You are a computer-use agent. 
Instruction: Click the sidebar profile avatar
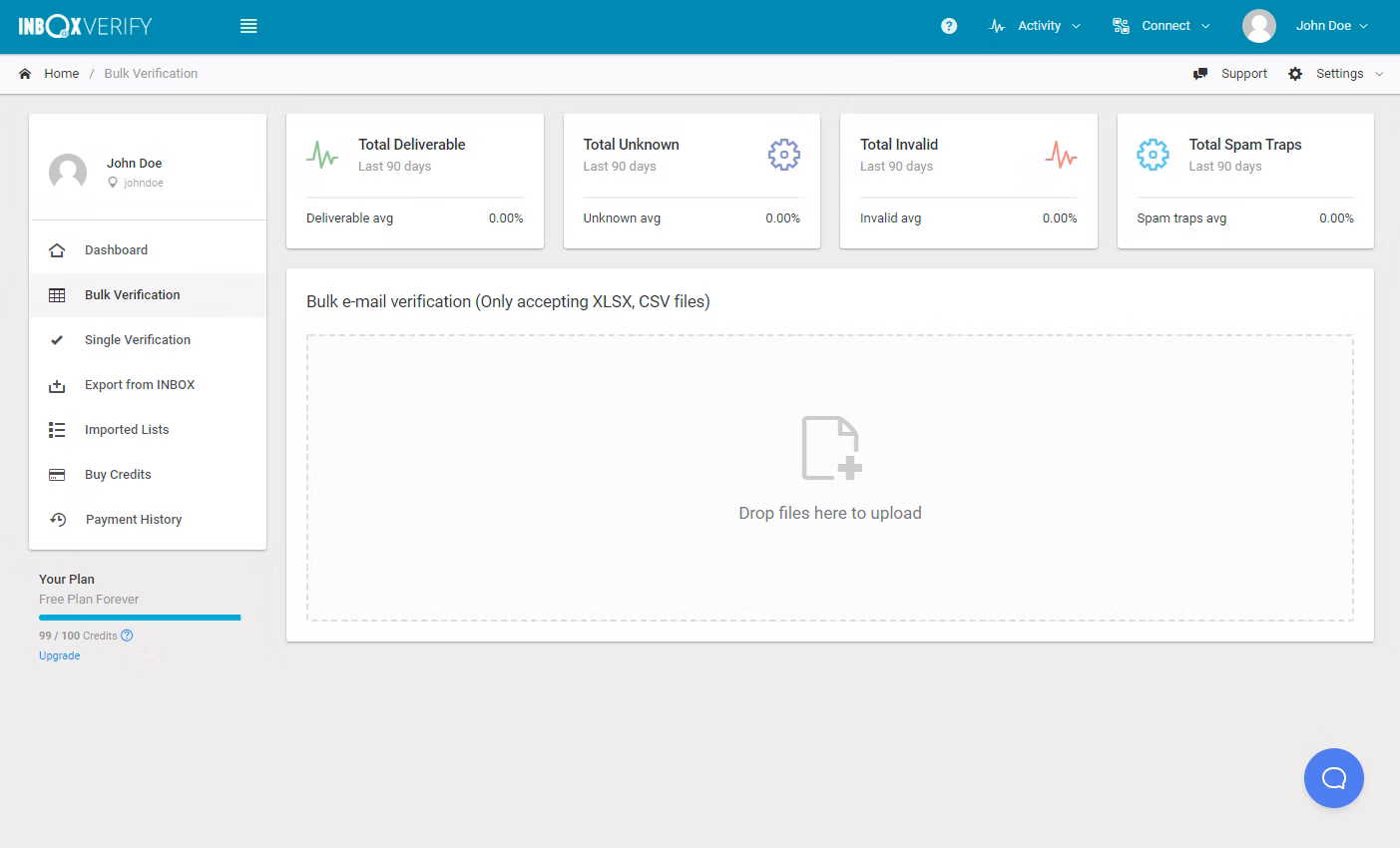[68, 172]
